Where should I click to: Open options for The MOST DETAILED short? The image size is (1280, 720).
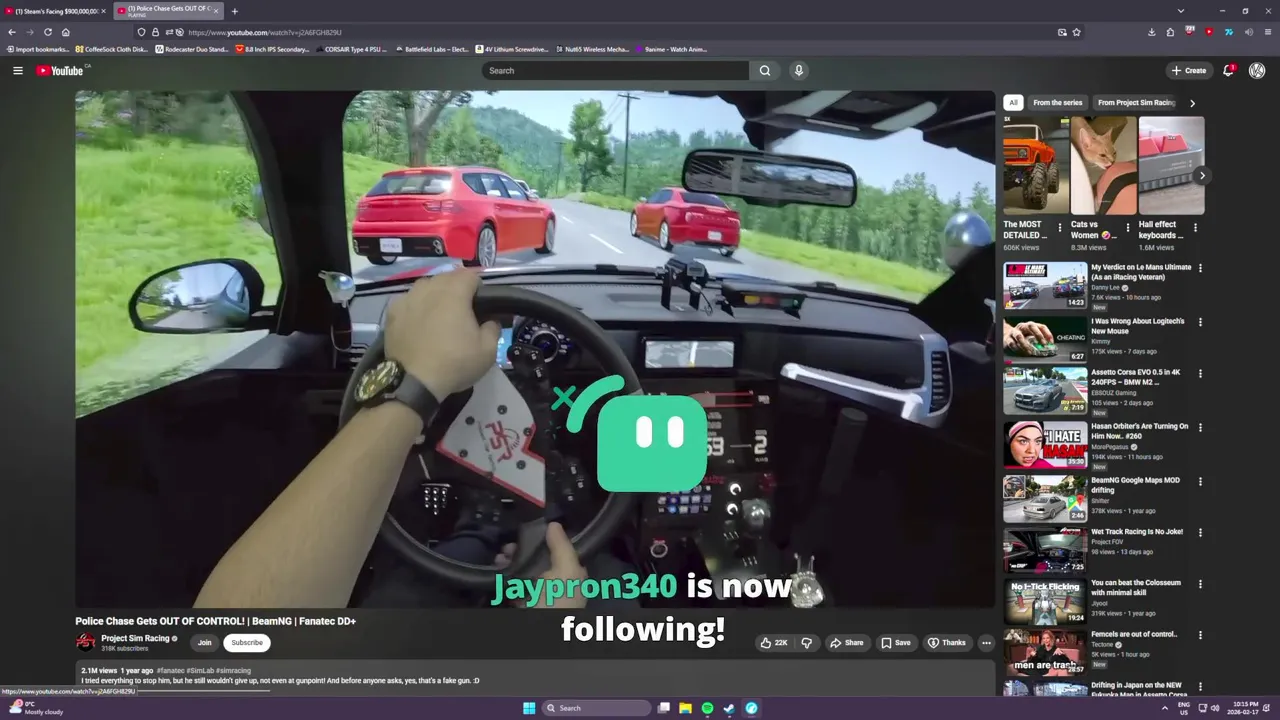pyautogui.click(x=1060, y=228)
